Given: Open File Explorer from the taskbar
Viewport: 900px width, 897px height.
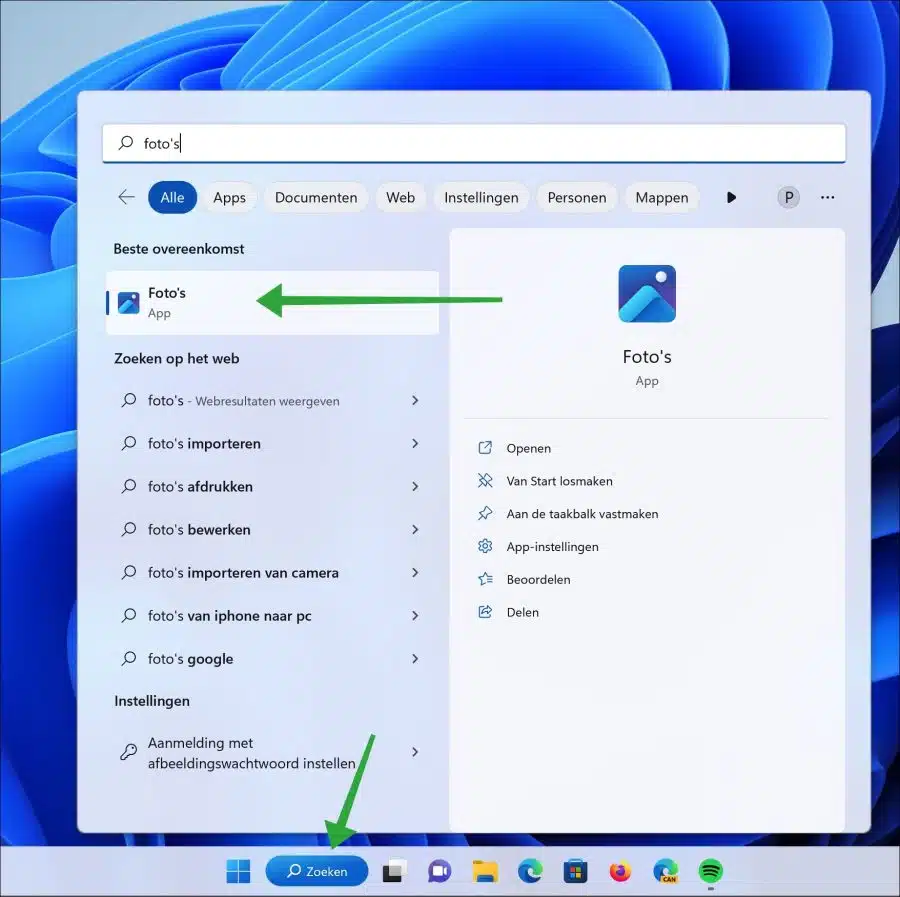Looking at the screenshot, I should coord(485,871).
